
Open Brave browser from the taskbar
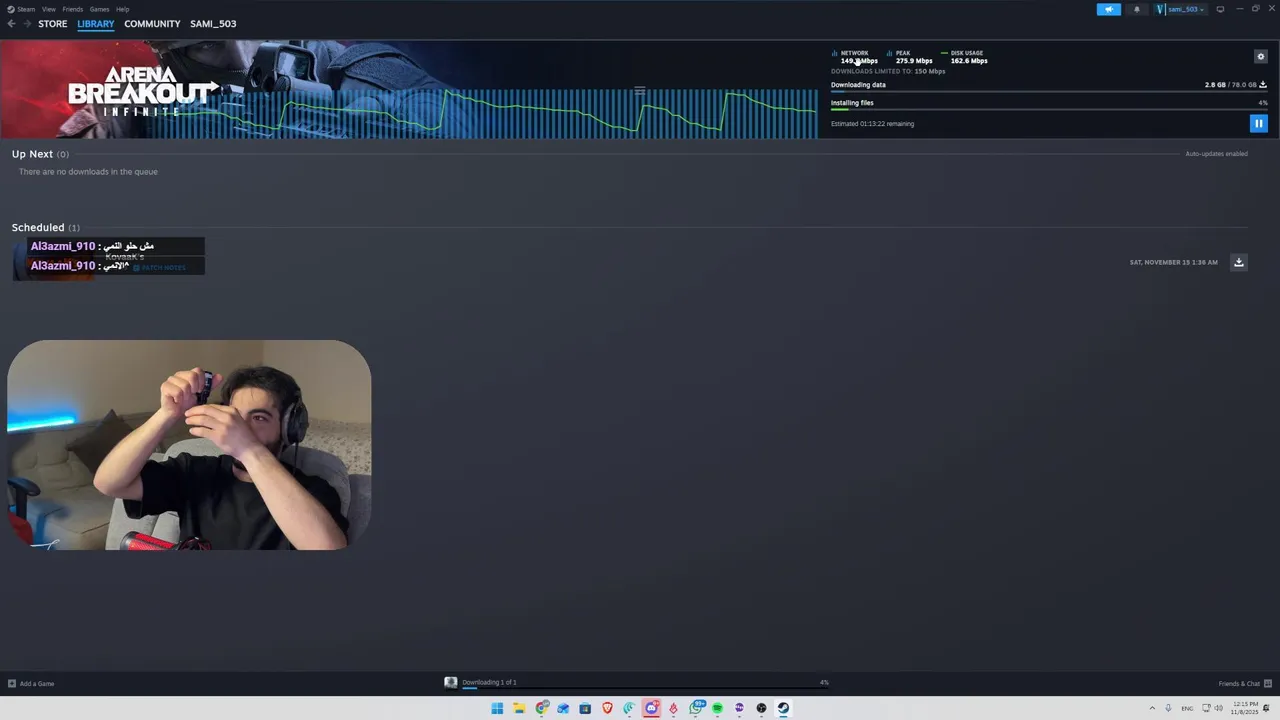(607, 708)
